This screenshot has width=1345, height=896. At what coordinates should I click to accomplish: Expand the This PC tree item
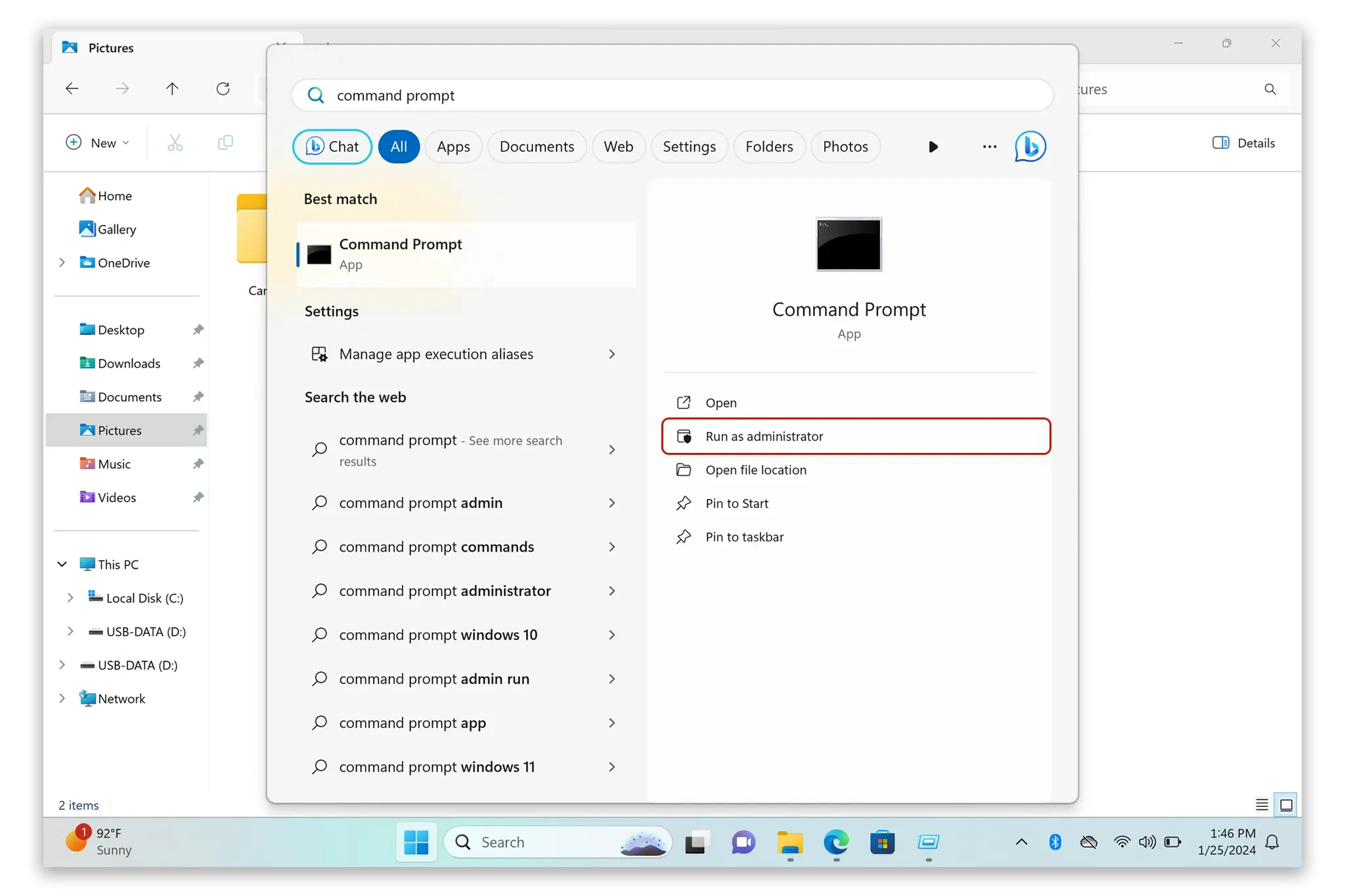click(62, 564)
